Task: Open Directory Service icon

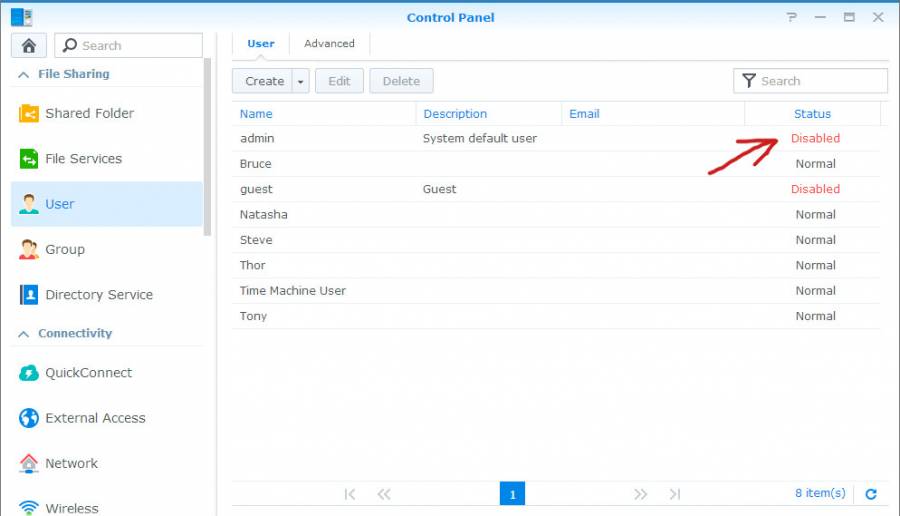Action: click(x=29, y=295)
